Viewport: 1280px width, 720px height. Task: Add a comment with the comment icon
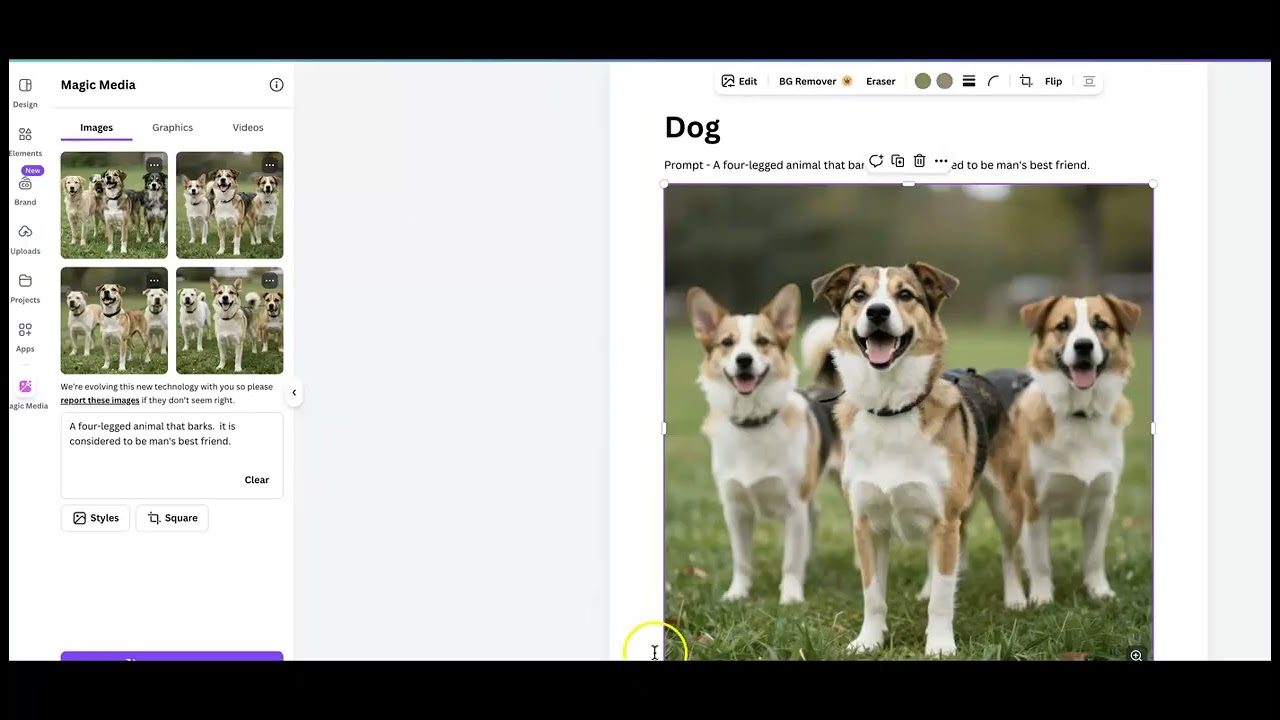point(876,161)
